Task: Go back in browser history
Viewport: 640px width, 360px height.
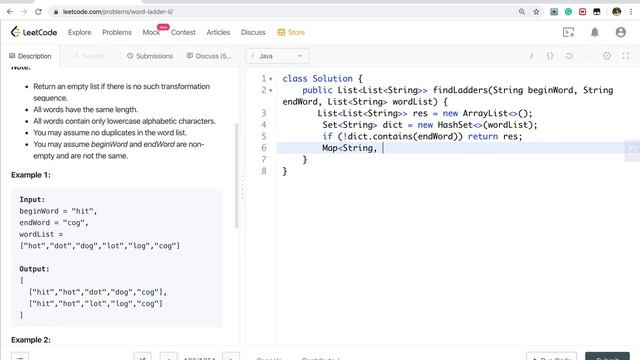Action: [x=10, y=12]
